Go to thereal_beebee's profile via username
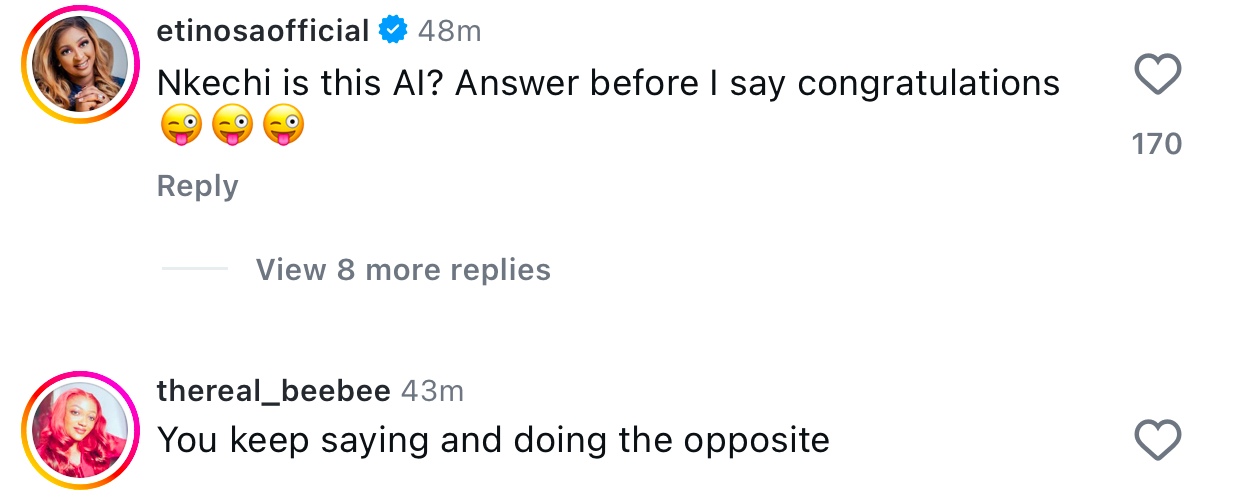This screenshot has height=496, width=1242. 273,391
